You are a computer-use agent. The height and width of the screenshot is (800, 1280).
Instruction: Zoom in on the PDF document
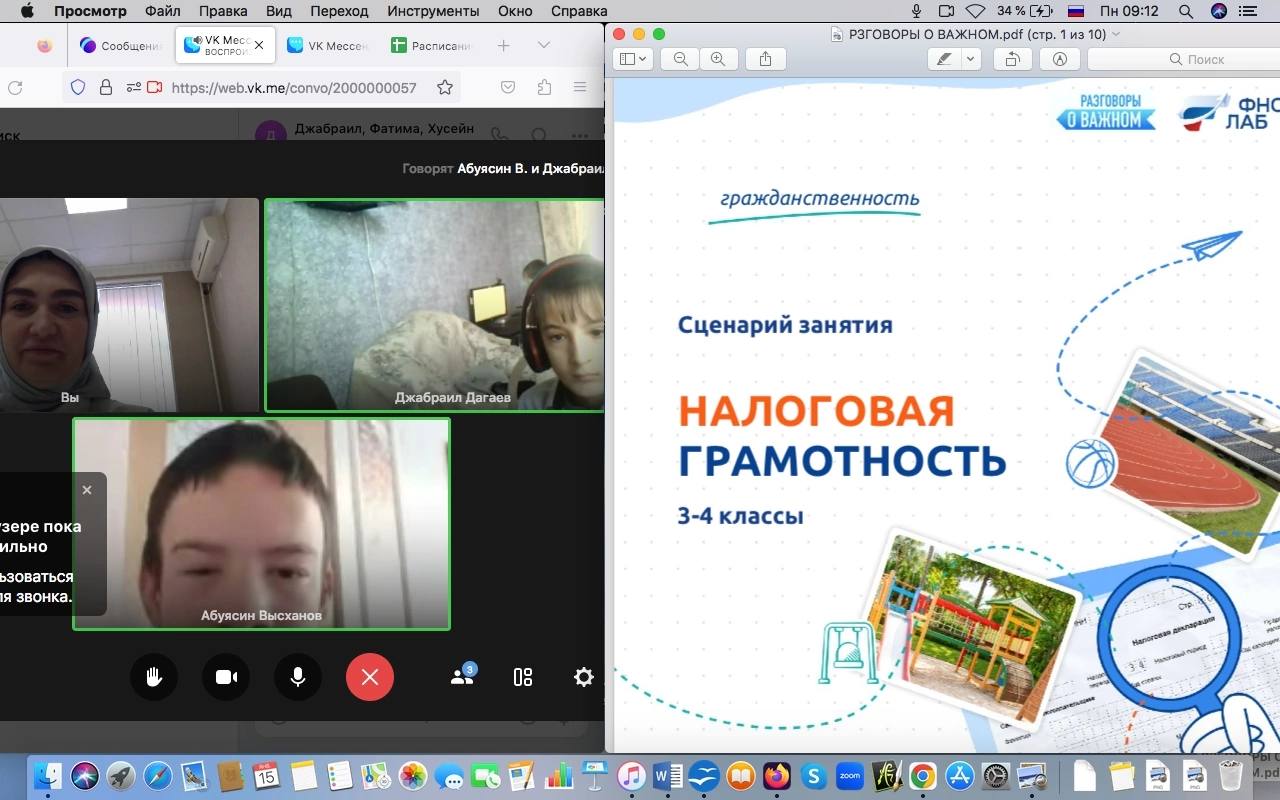pyautogui.click(x=717, y=59)
